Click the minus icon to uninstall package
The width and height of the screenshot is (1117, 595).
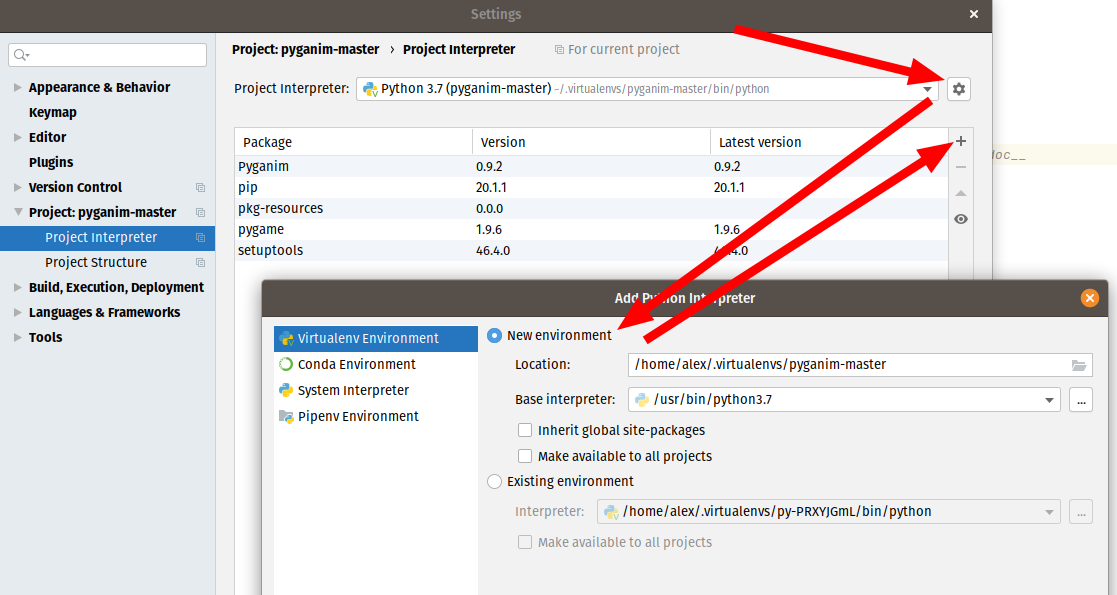point(961,167)
